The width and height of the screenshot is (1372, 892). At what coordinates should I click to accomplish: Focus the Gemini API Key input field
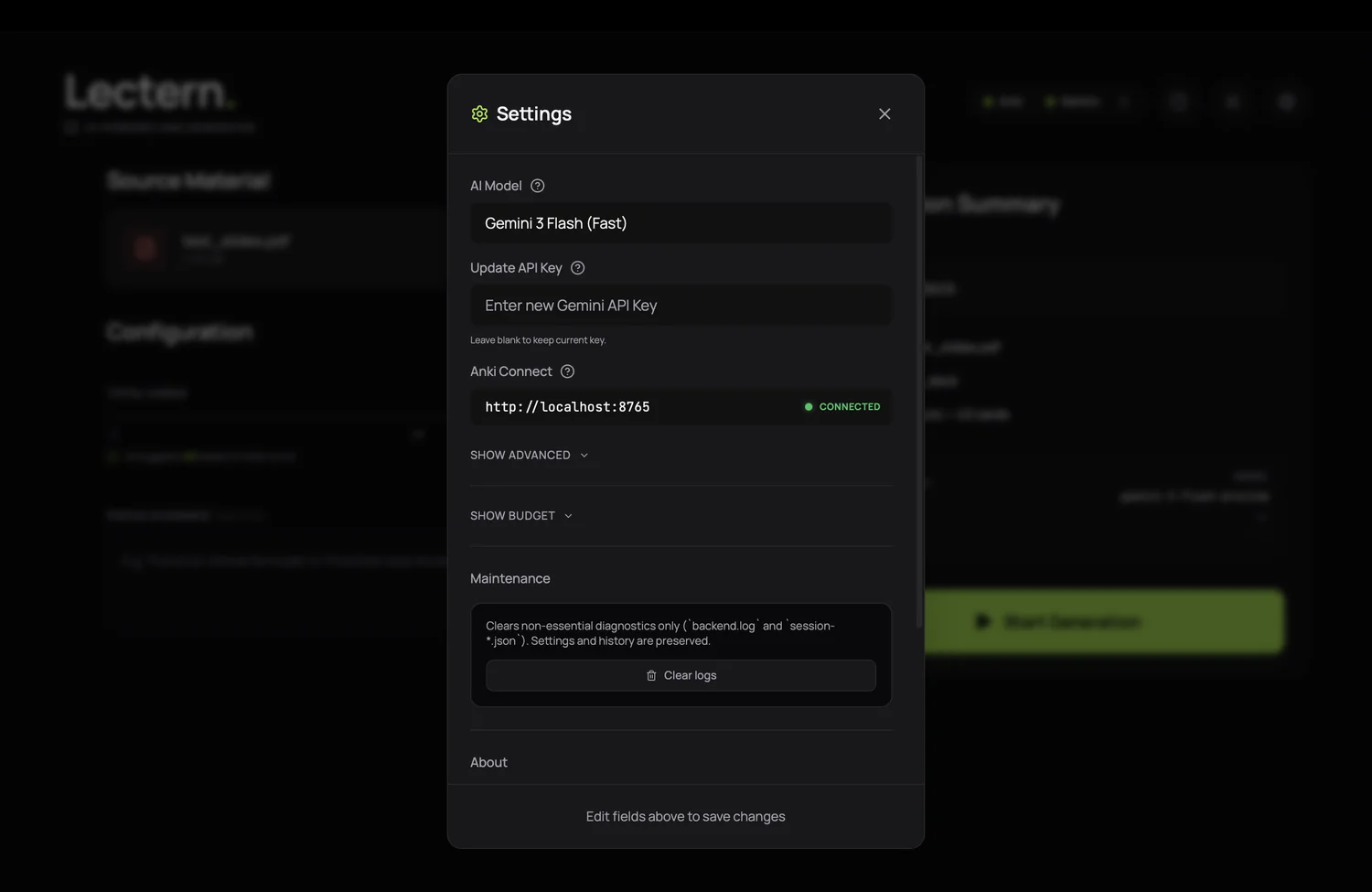[680, 306]
